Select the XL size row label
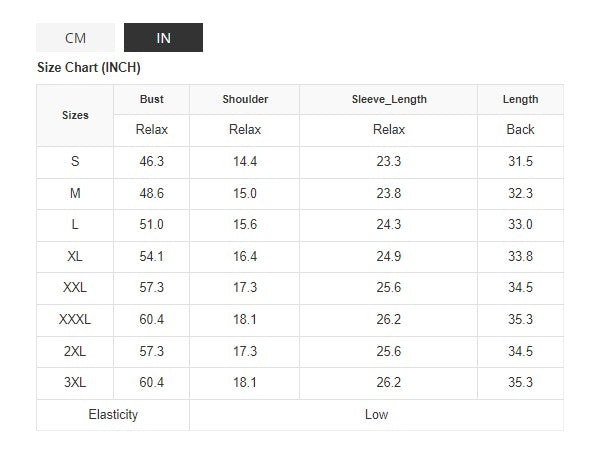 [75, 256]
